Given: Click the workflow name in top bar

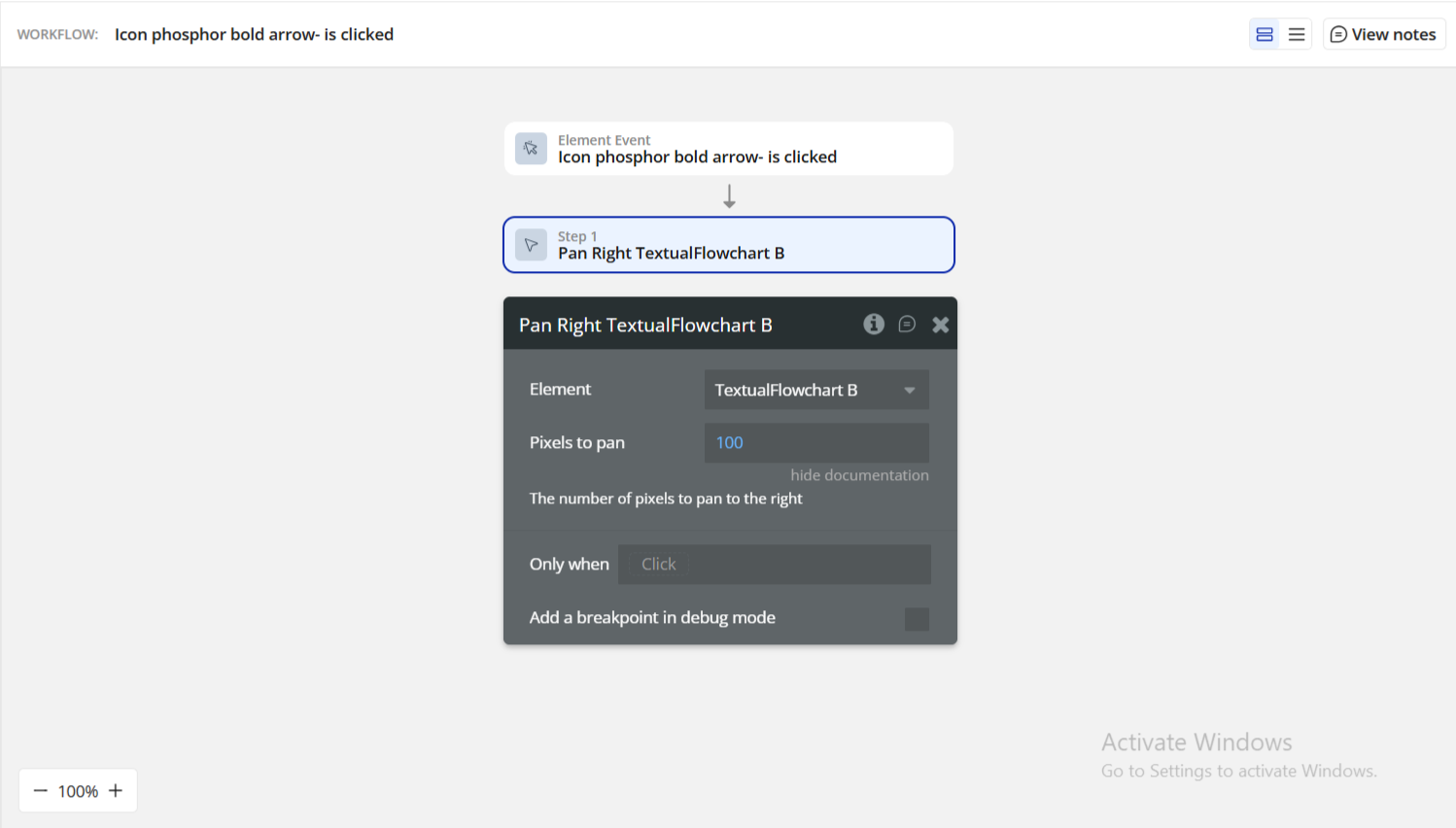Looking at the screenshot, I should tap(254, 34).
